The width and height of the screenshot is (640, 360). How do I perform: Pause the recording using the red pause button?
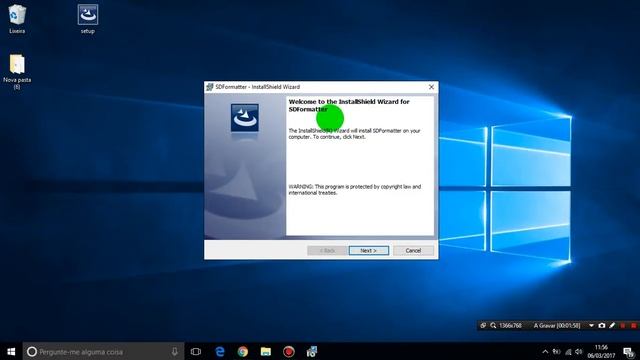pyautogui.click(x=623, y=325)
